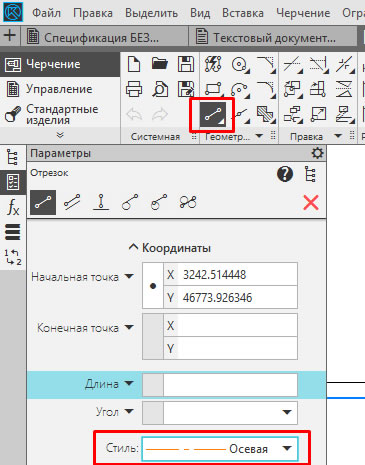Toggle the Длина fixation box
365x465 pixels.
(x=153, y=385)
